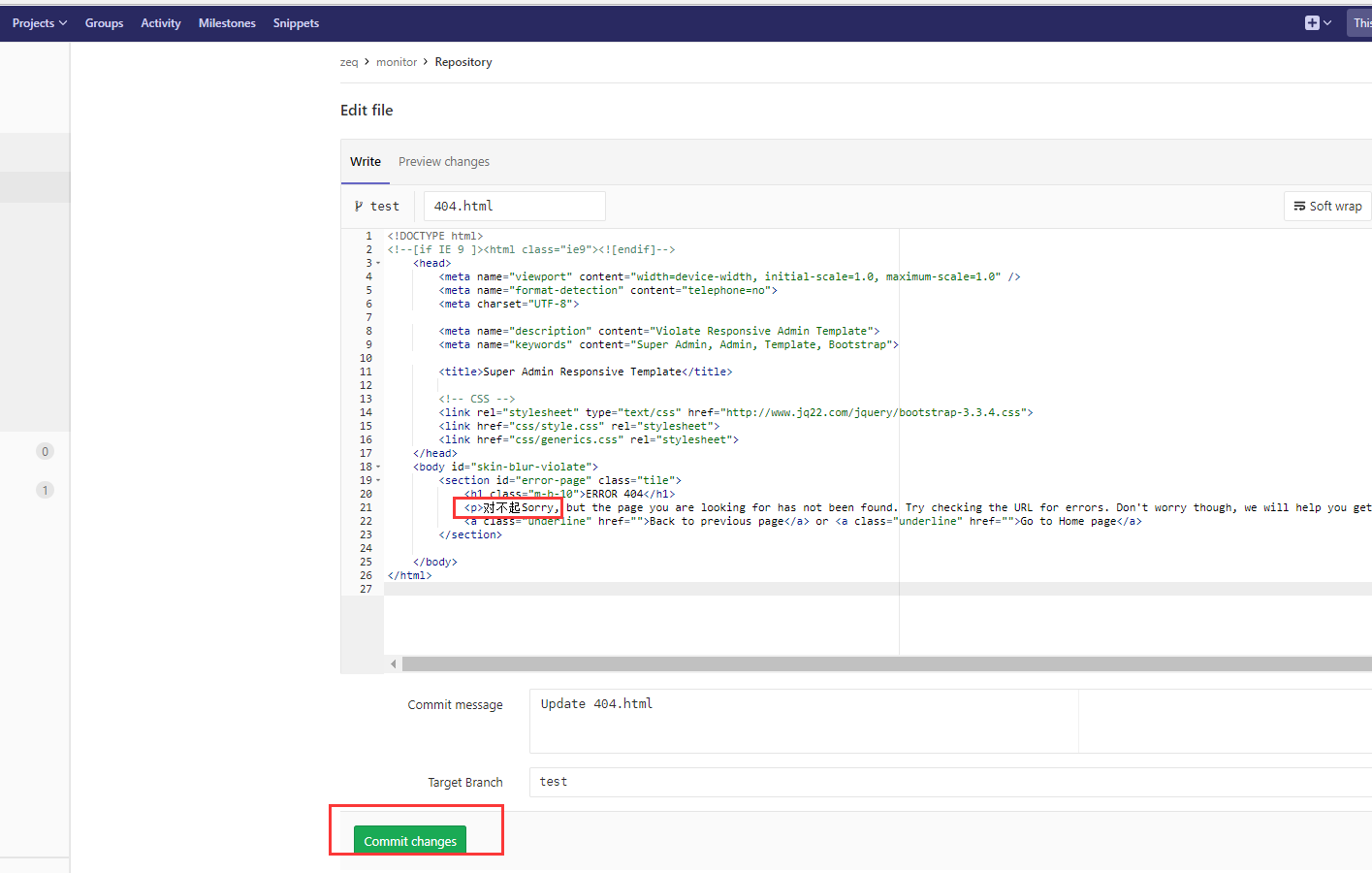Click the "+" create new icon in the navbar
Image resolution: width=1372 pixels, height=873 pixels.
(x=1310, y=21)
